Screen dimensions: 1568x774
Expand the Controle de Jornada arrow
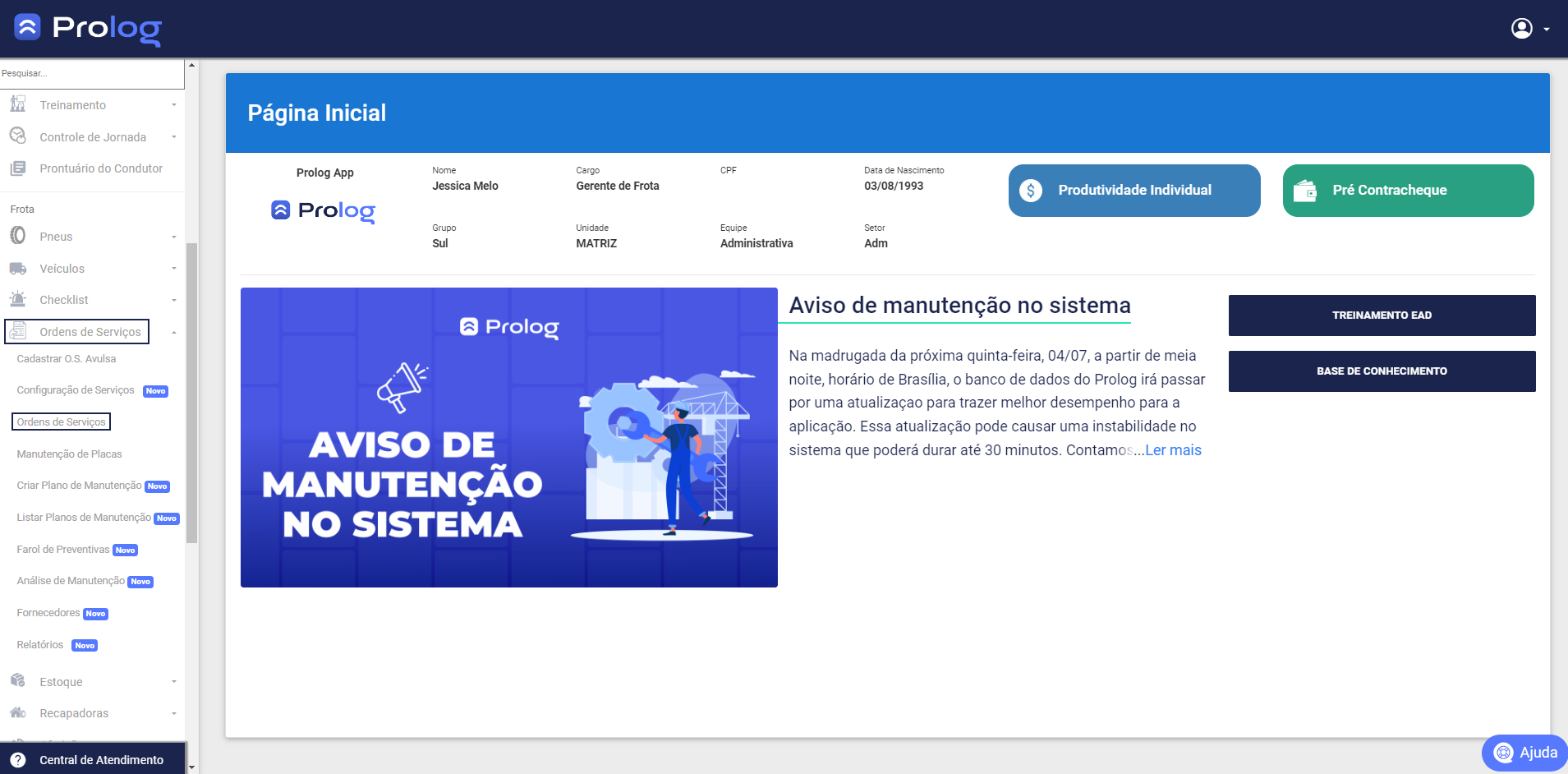[x=174, y=137]
